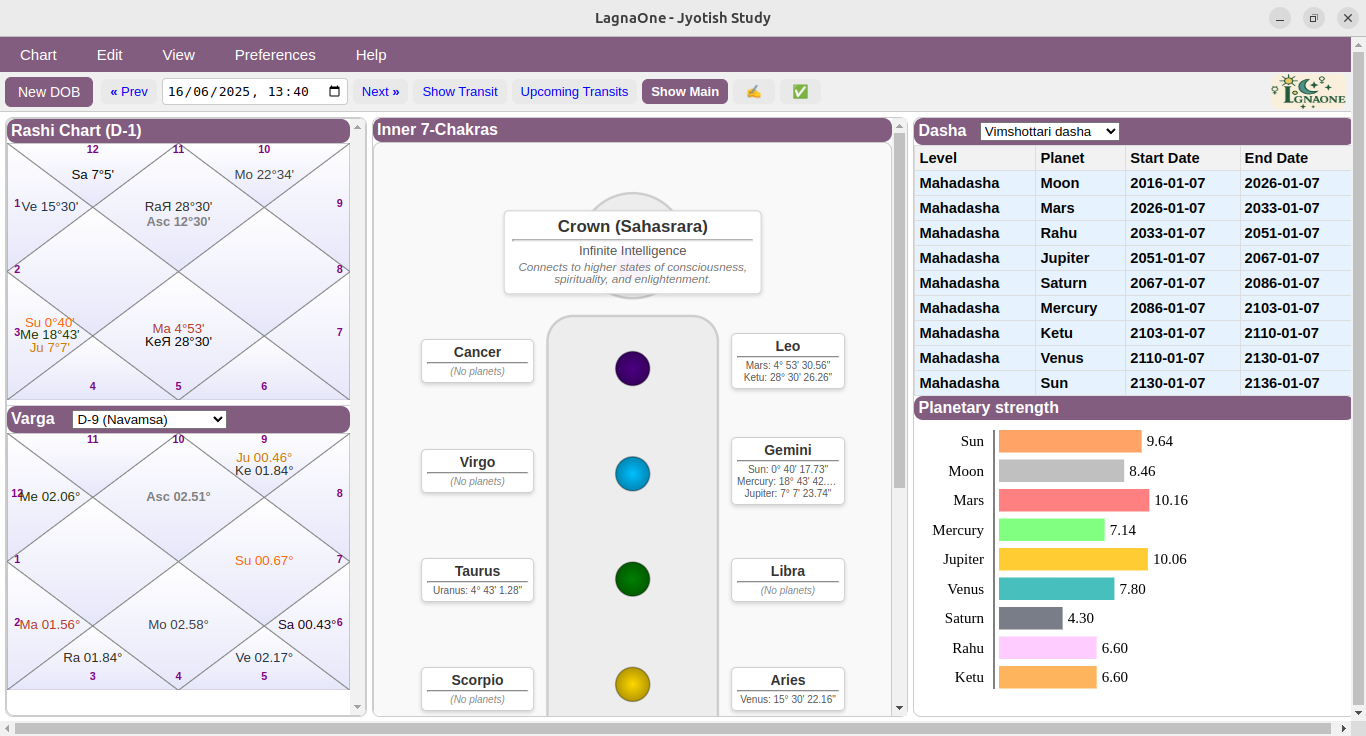Click Ma 4°53' in Rashi chart
The image size is (1366, 736).
tap(178, 328)
